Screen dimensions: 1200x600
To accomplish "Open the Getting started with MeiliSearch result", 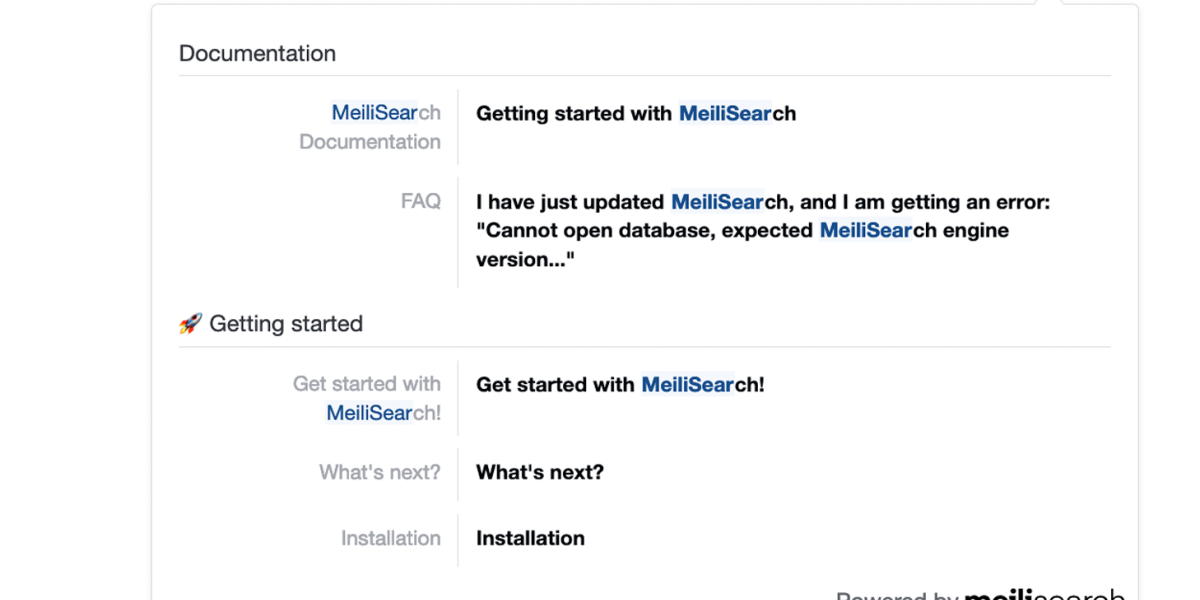I will (x=637, y=113).
